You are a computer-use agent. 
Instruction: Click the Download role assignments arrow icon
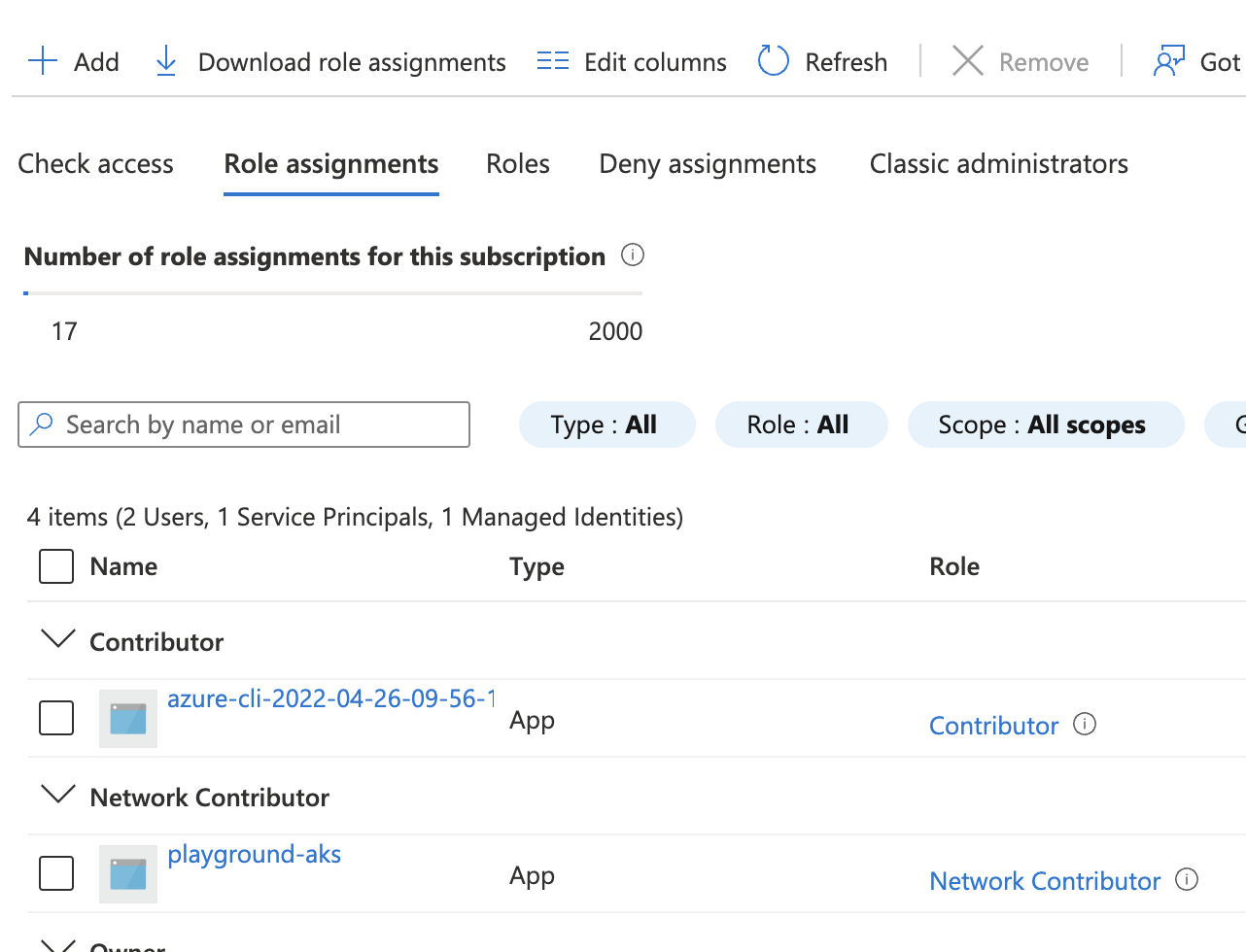click(x=166, y=61)
